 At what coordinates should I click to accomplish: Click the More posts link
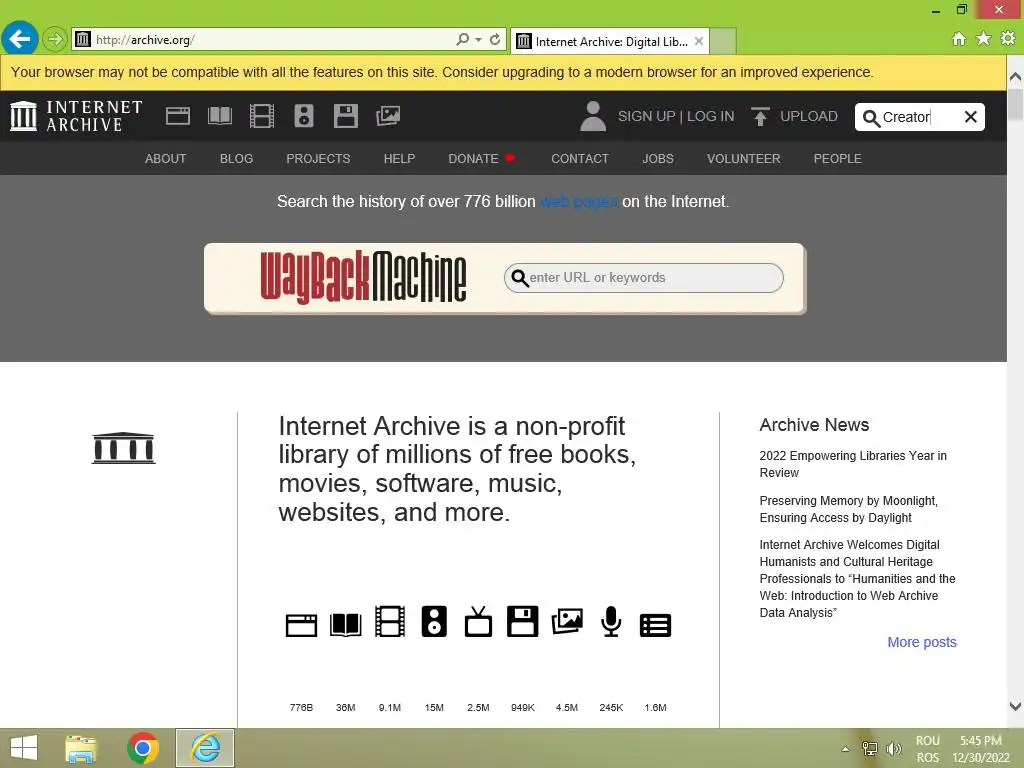tap(921, 642)
